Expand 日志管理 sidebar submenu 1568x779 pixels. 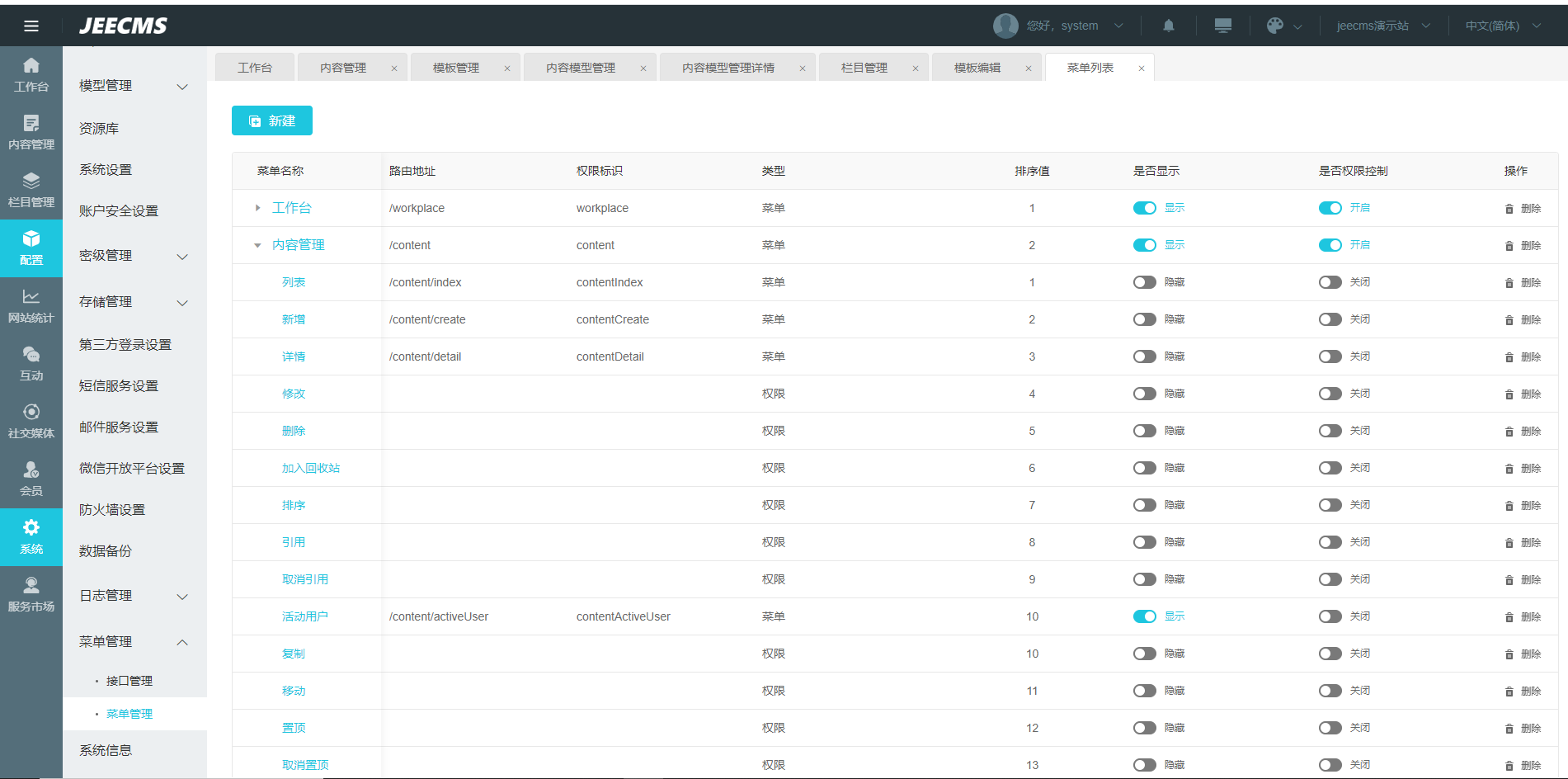134,596
